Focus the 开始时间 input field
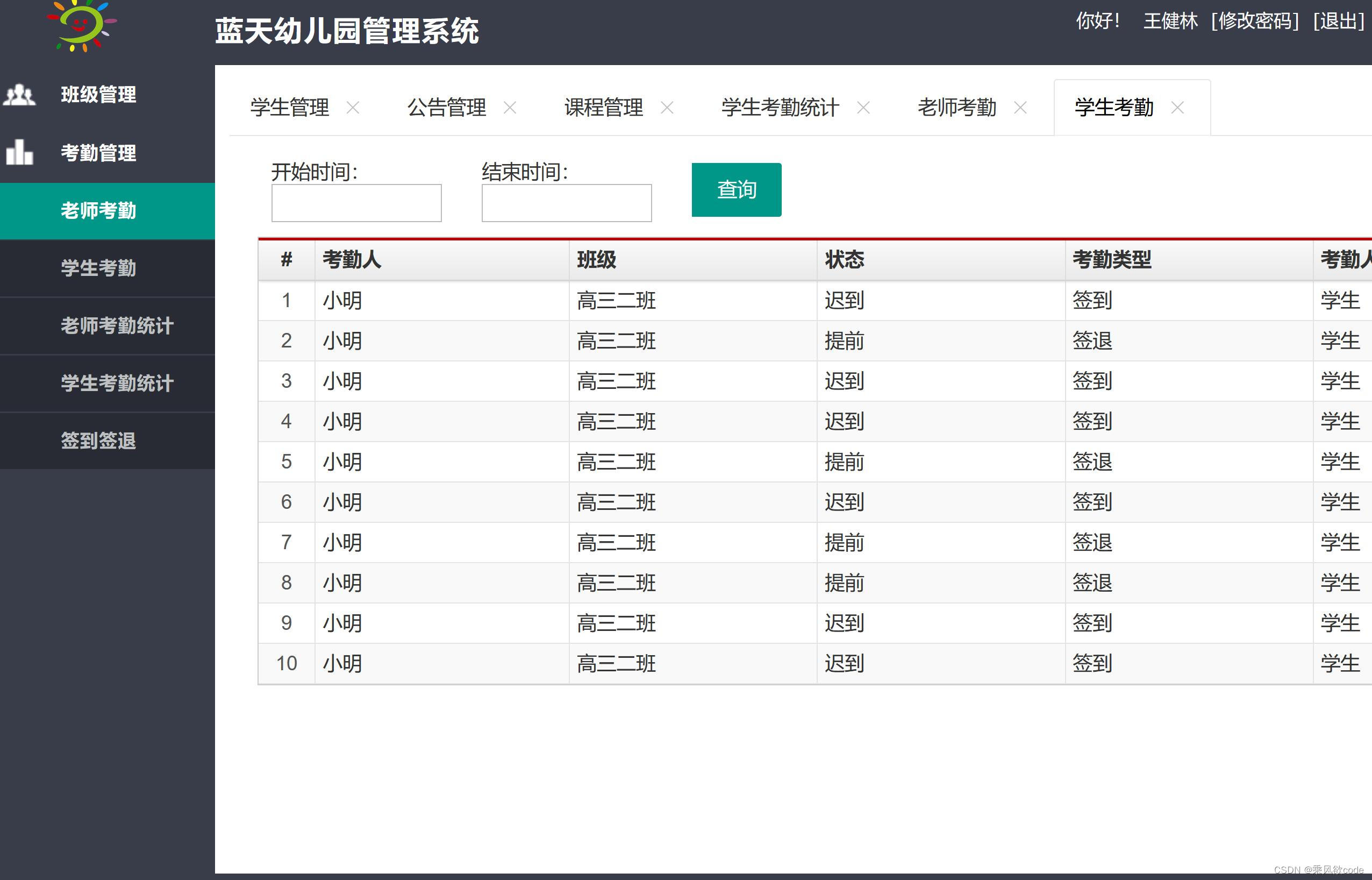This screenshot has height=880, width=1372. point(356,203)
